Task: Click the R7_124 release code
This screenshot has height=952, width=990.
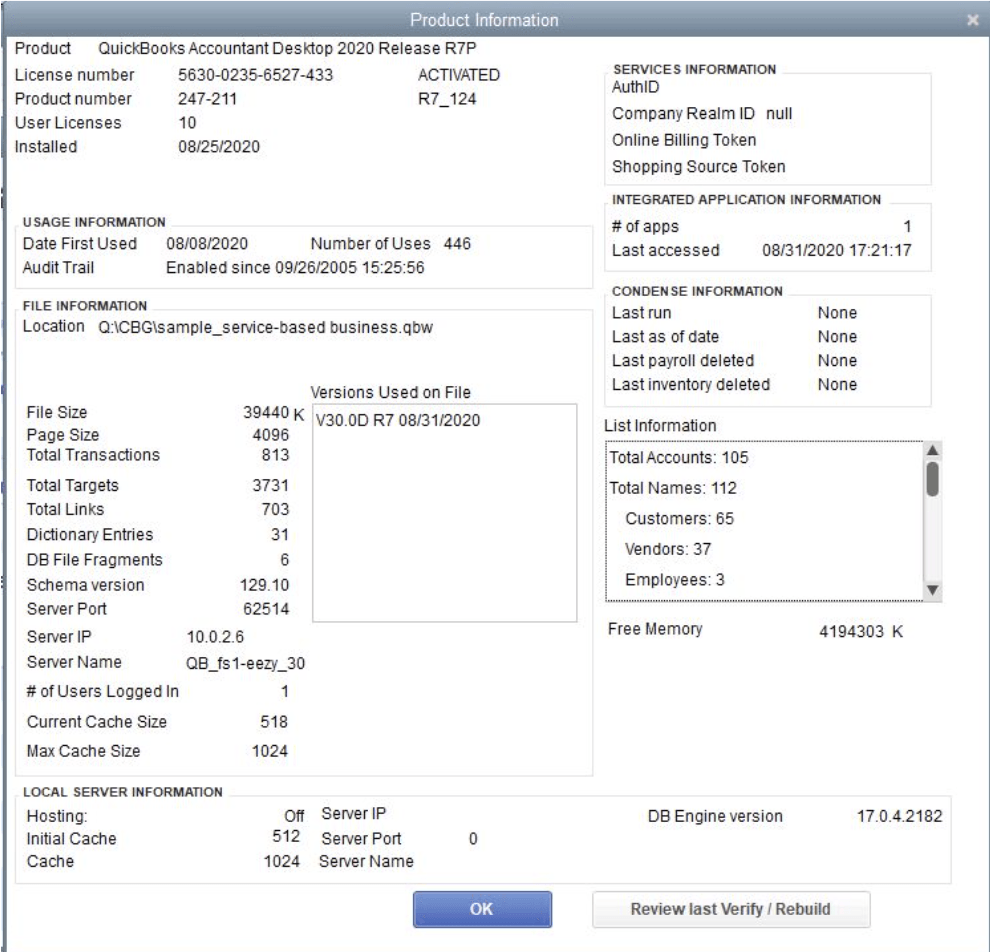Action: [446, 99]
